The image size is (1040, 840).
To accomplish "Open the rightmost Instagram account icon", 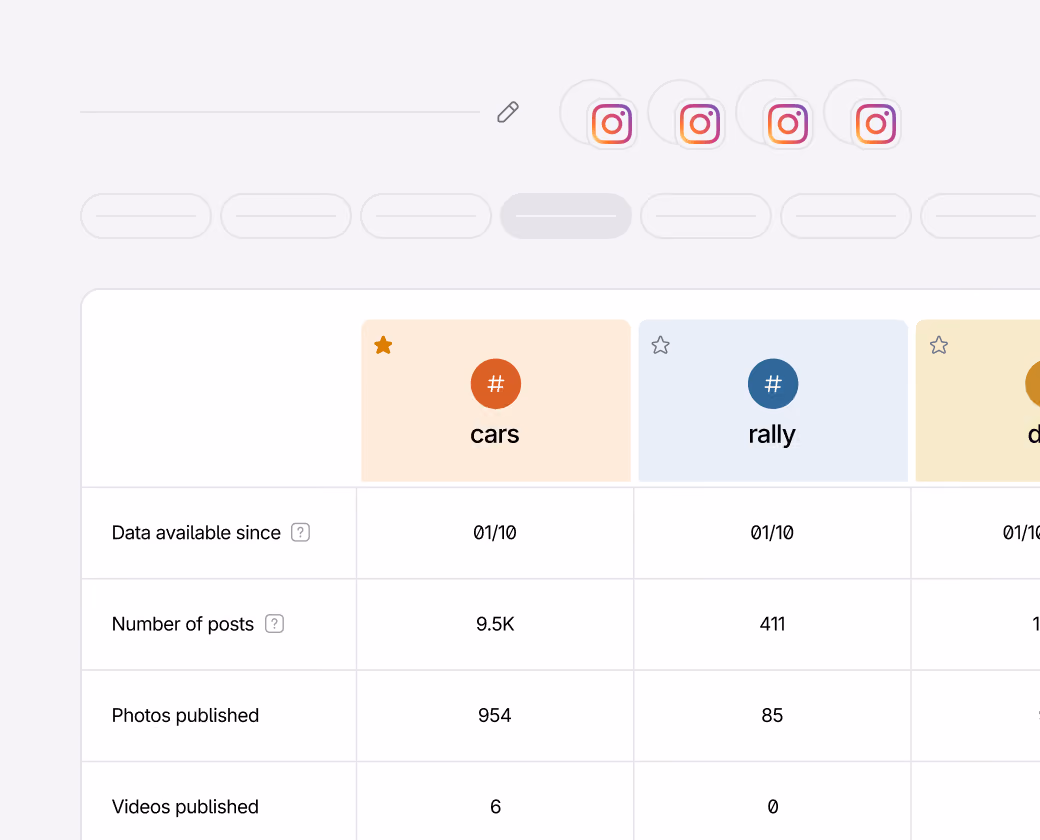I will click(x=876, y=124).
